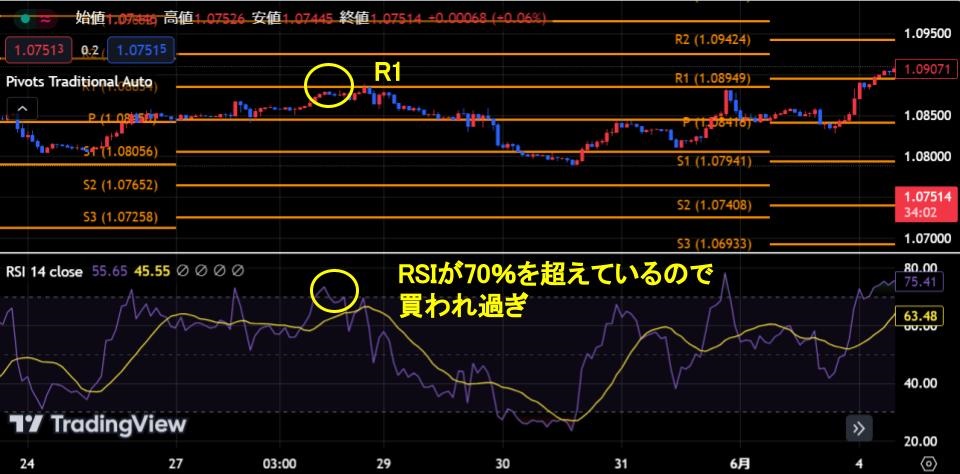Click the 1.09500 price axis label
The width and height of the screenshot is (960, 474).
click(x=926, y=32)
